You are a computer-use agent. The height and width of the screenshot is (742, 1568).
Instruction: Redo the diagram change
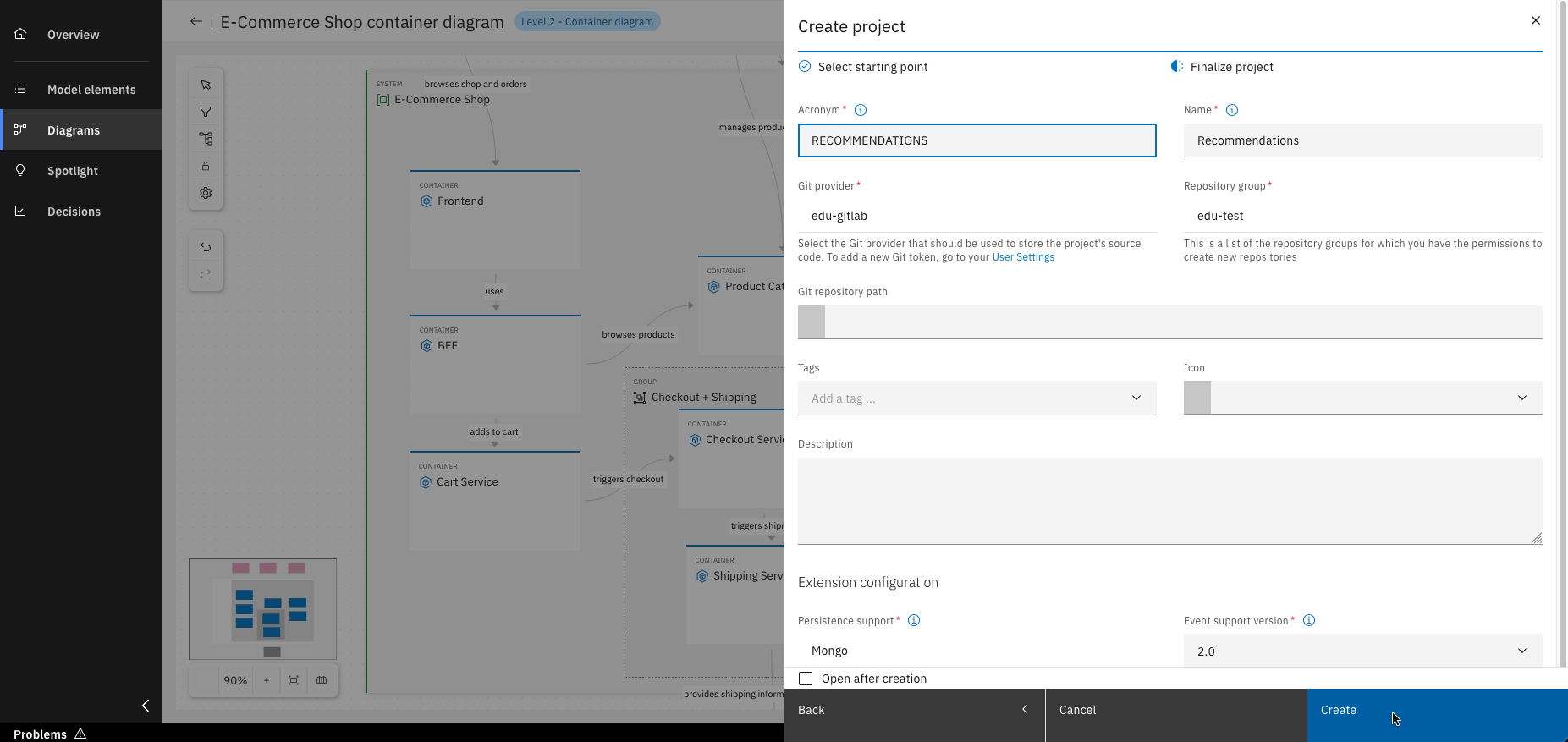(206, 274)
